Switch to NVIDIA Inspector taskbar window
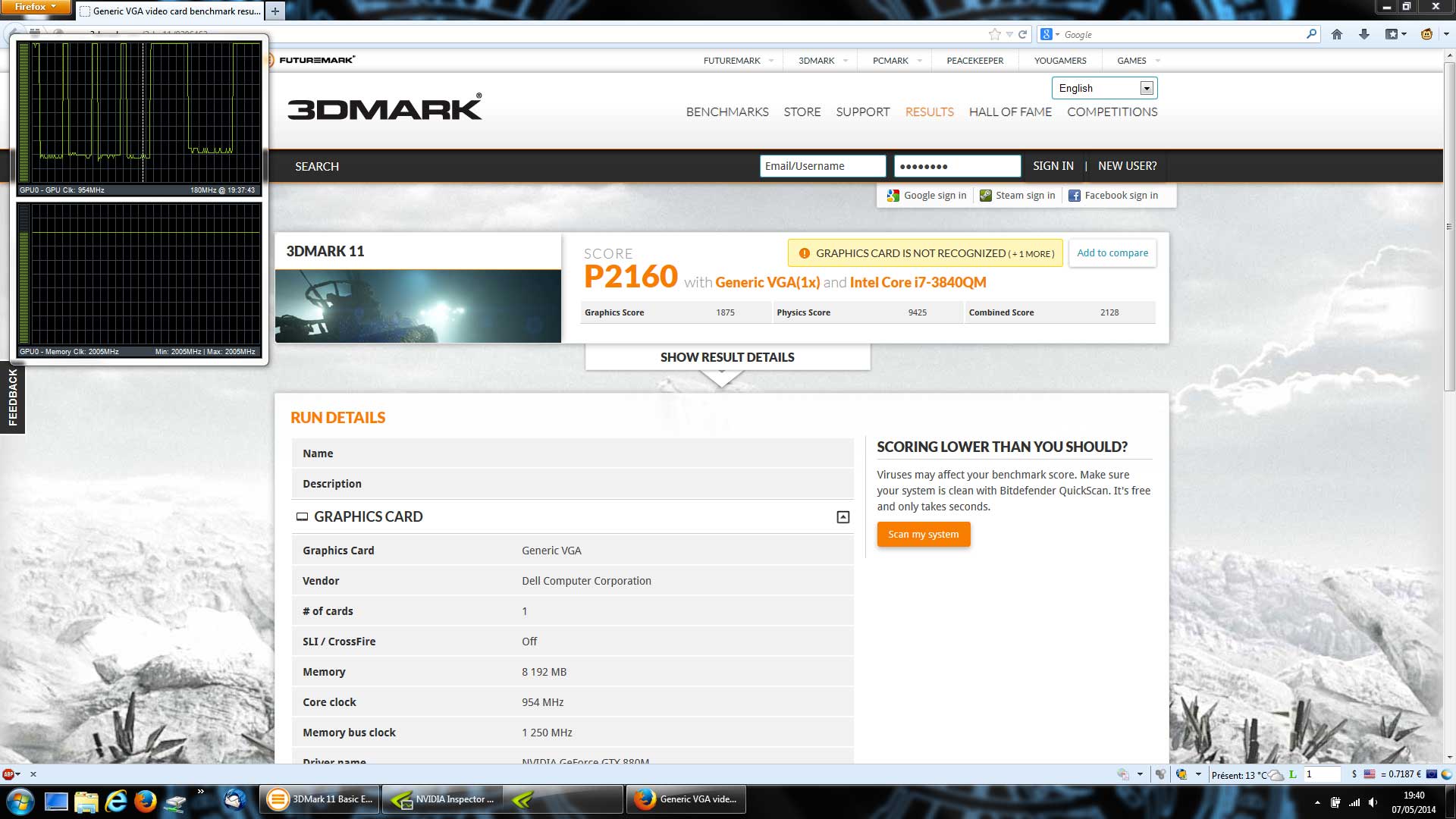 pyautogui.click(x=442, y=799)
